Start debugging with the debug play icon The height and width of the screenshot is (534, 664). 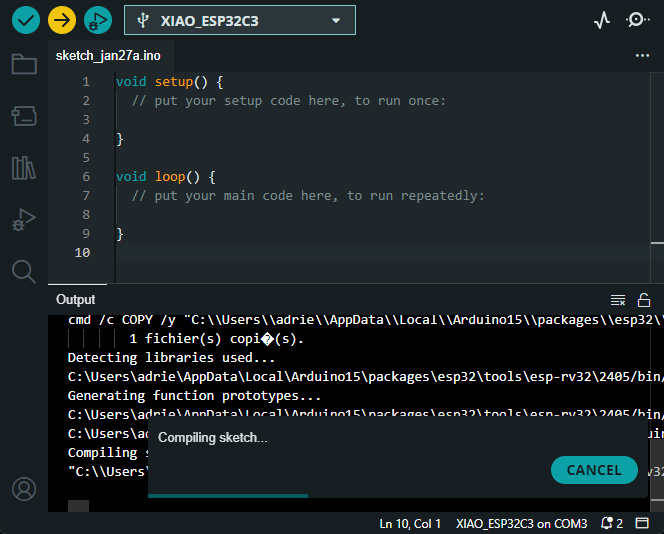pos(97,20)
